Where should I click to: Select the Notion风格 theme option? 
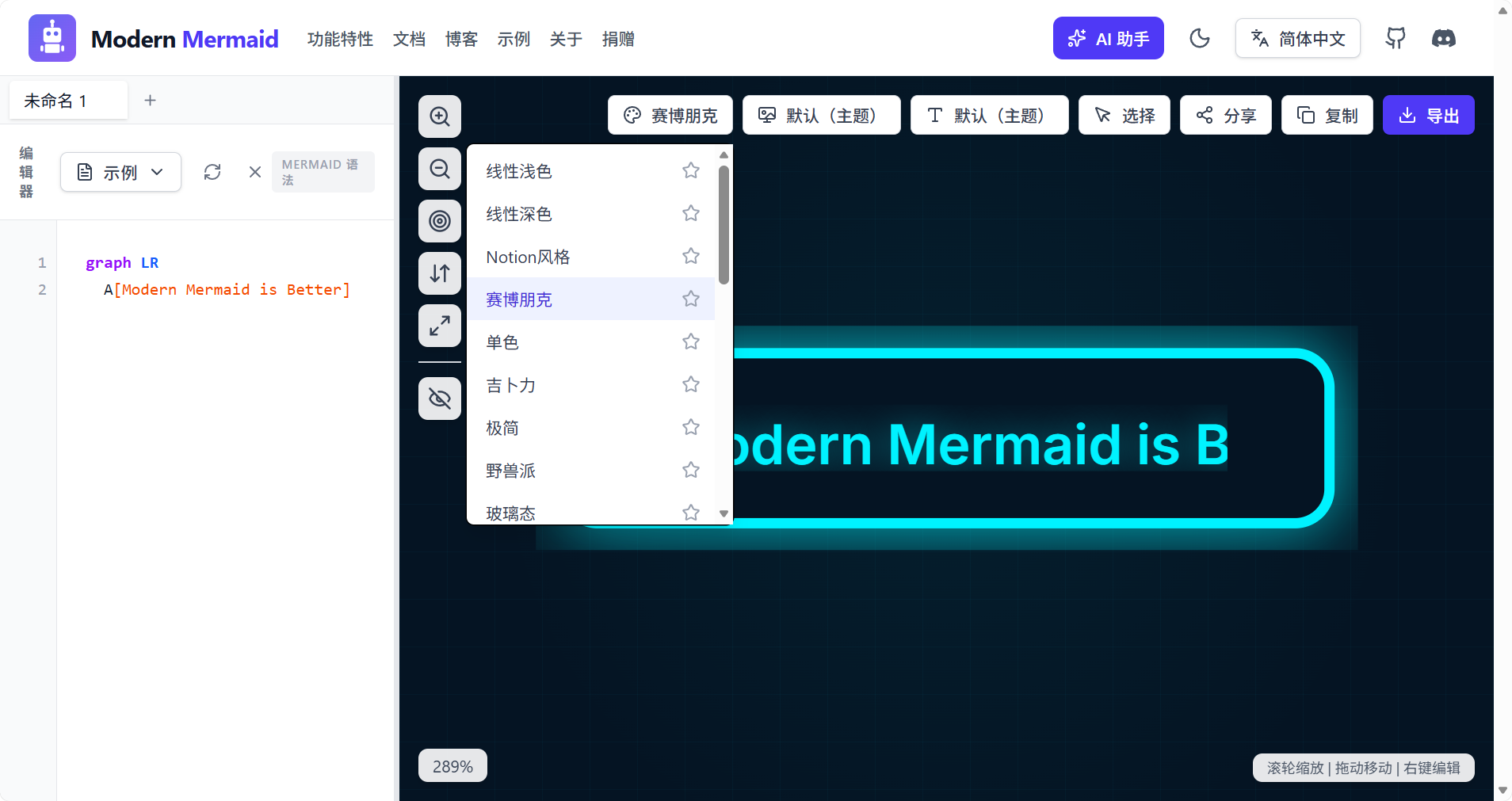tap(590, 256)
